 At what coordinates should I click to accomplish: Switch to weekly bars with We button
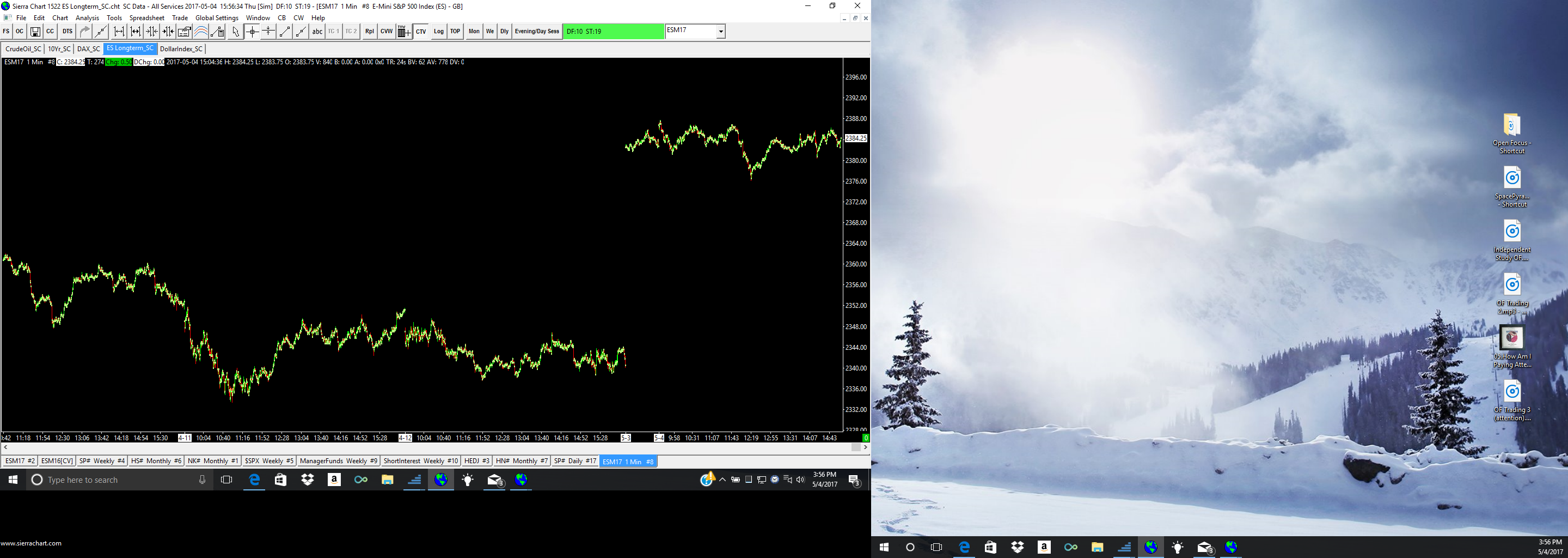pyautogui.click(x=490, y=32)
